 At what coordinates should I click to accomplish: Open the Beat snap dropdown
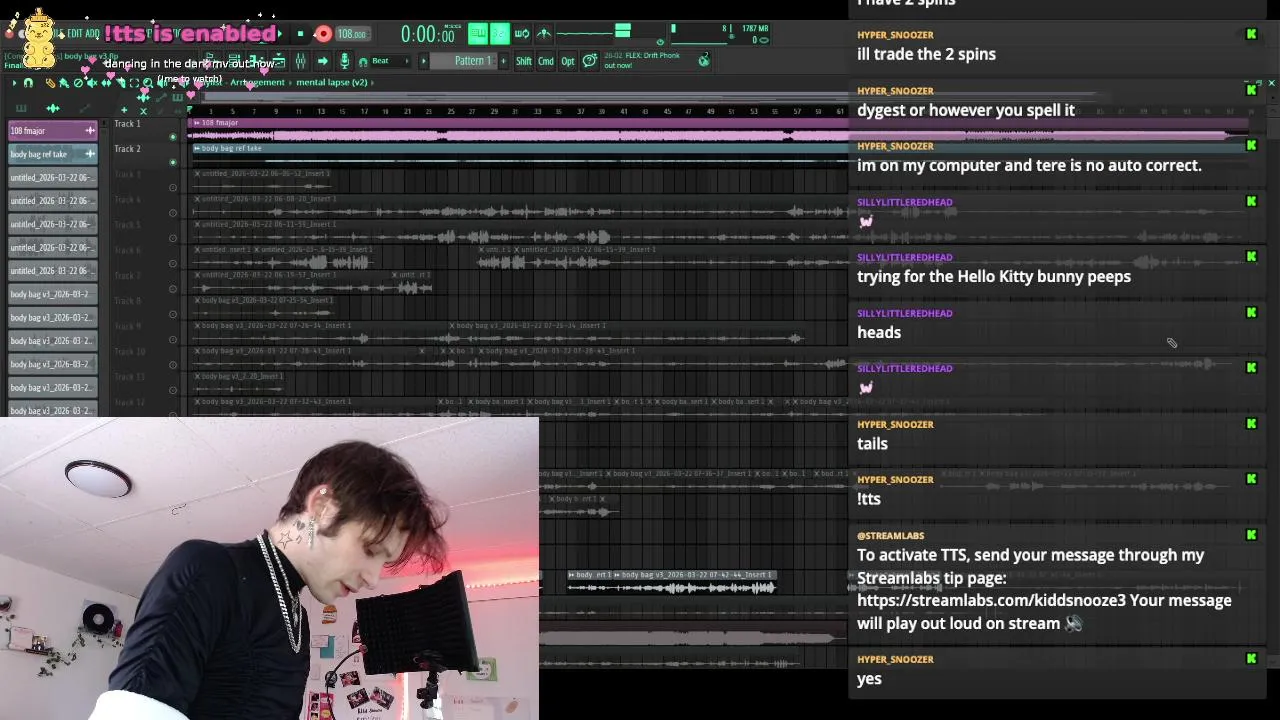(392, 61)
